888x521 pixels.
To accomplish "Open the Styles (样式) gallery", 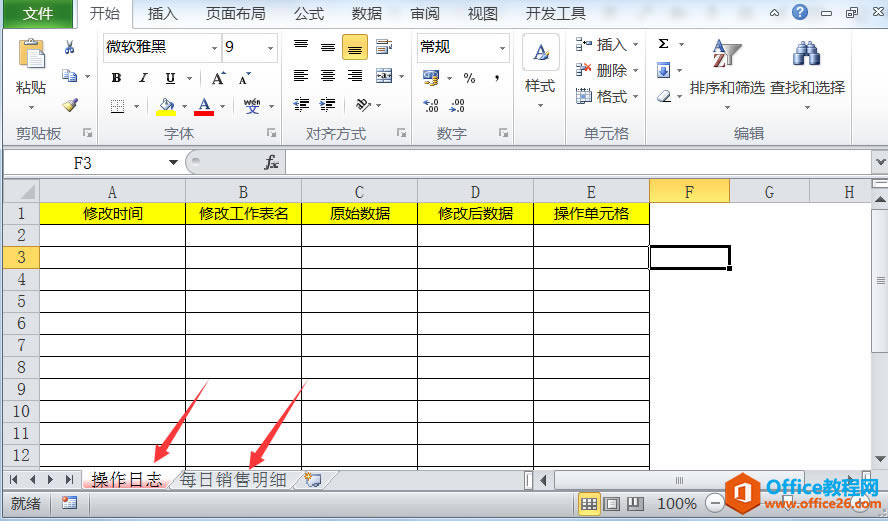I will tap(540, 72).
